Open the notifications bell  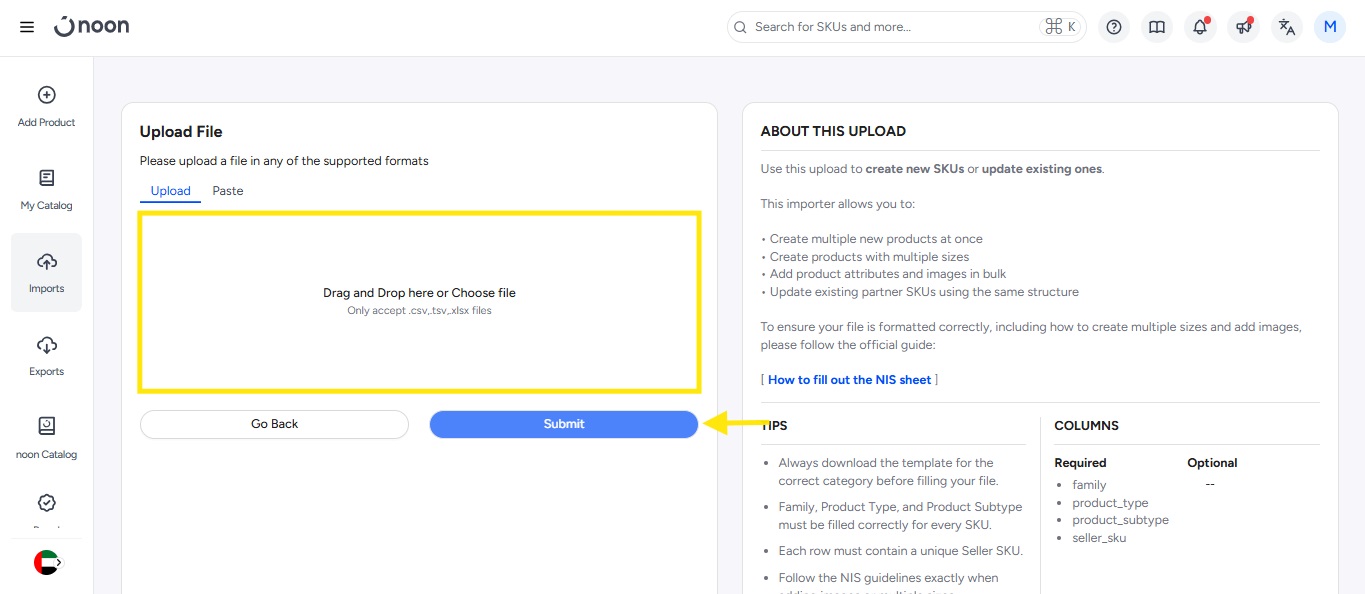(x=1200, y=27)
